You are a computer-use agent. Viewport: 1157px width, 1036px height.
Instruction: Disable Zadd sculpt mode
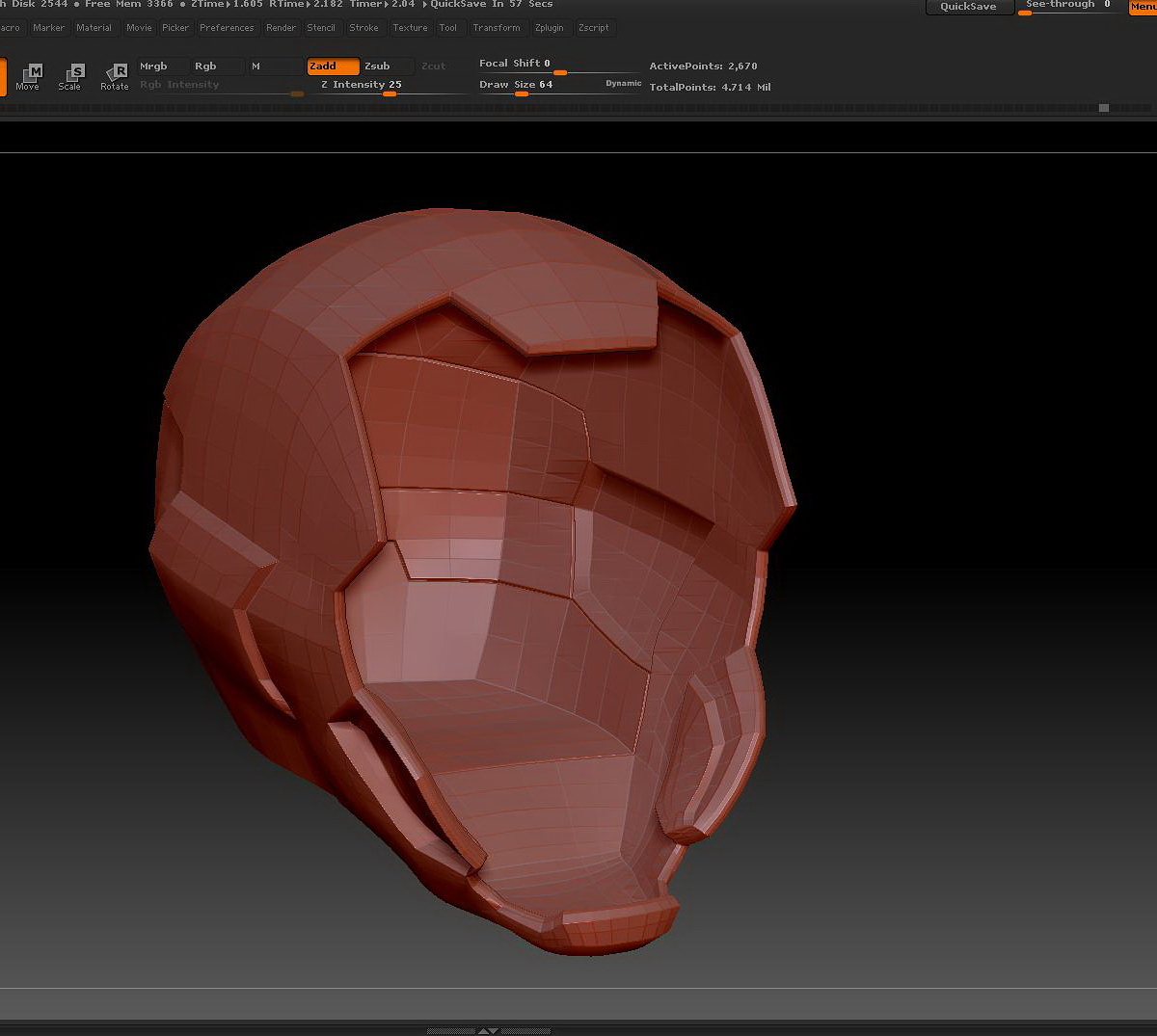tap(333, 66)
